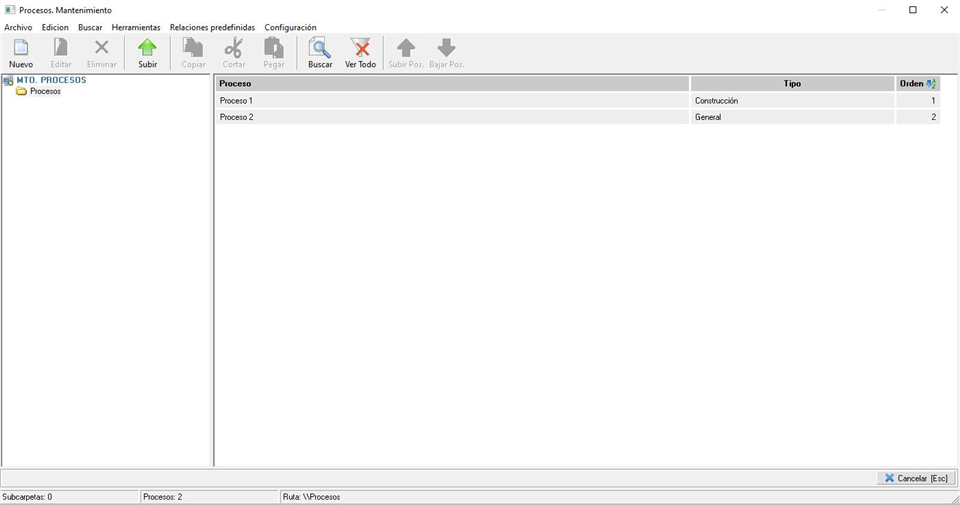The height and width of the screenshot is (505, 960).
Task: Click the Eliminar X icon
Action: pos(101,48)
